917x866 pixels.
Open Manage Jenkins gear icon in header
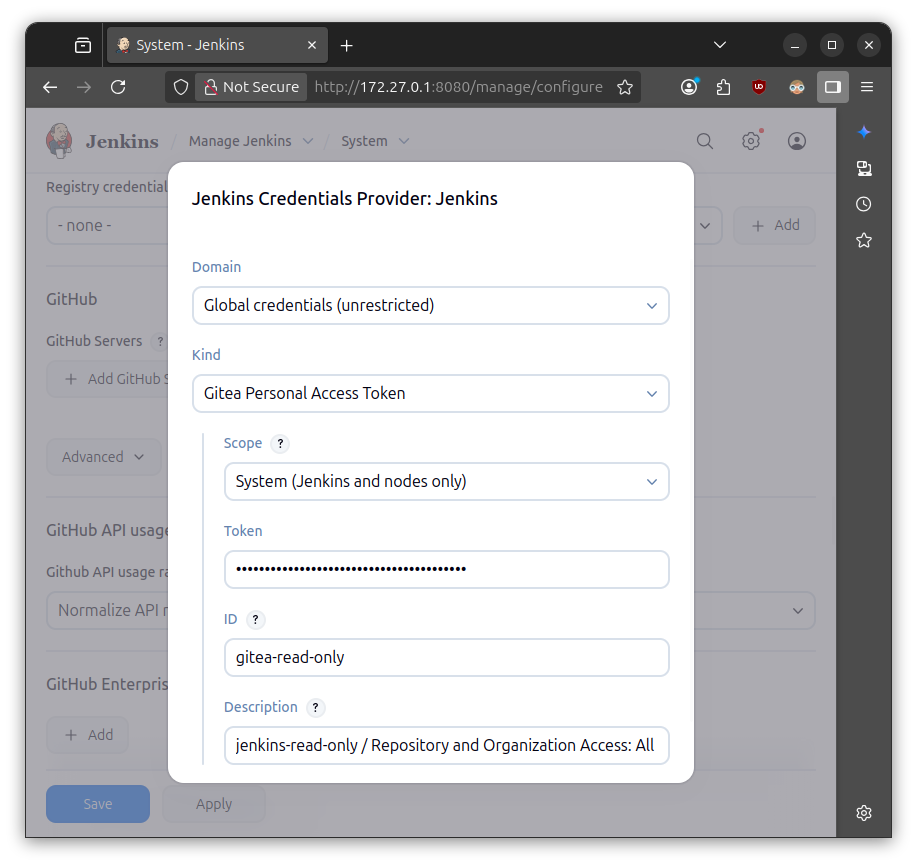tap(751, 141)
